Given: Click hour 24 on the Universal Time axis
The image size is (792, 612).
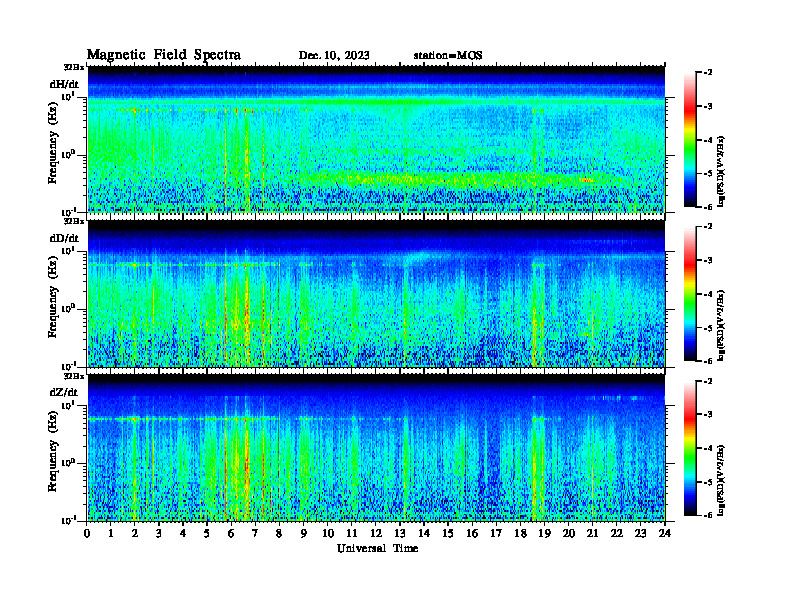Looking at the screenshot, I should (665, 534).
